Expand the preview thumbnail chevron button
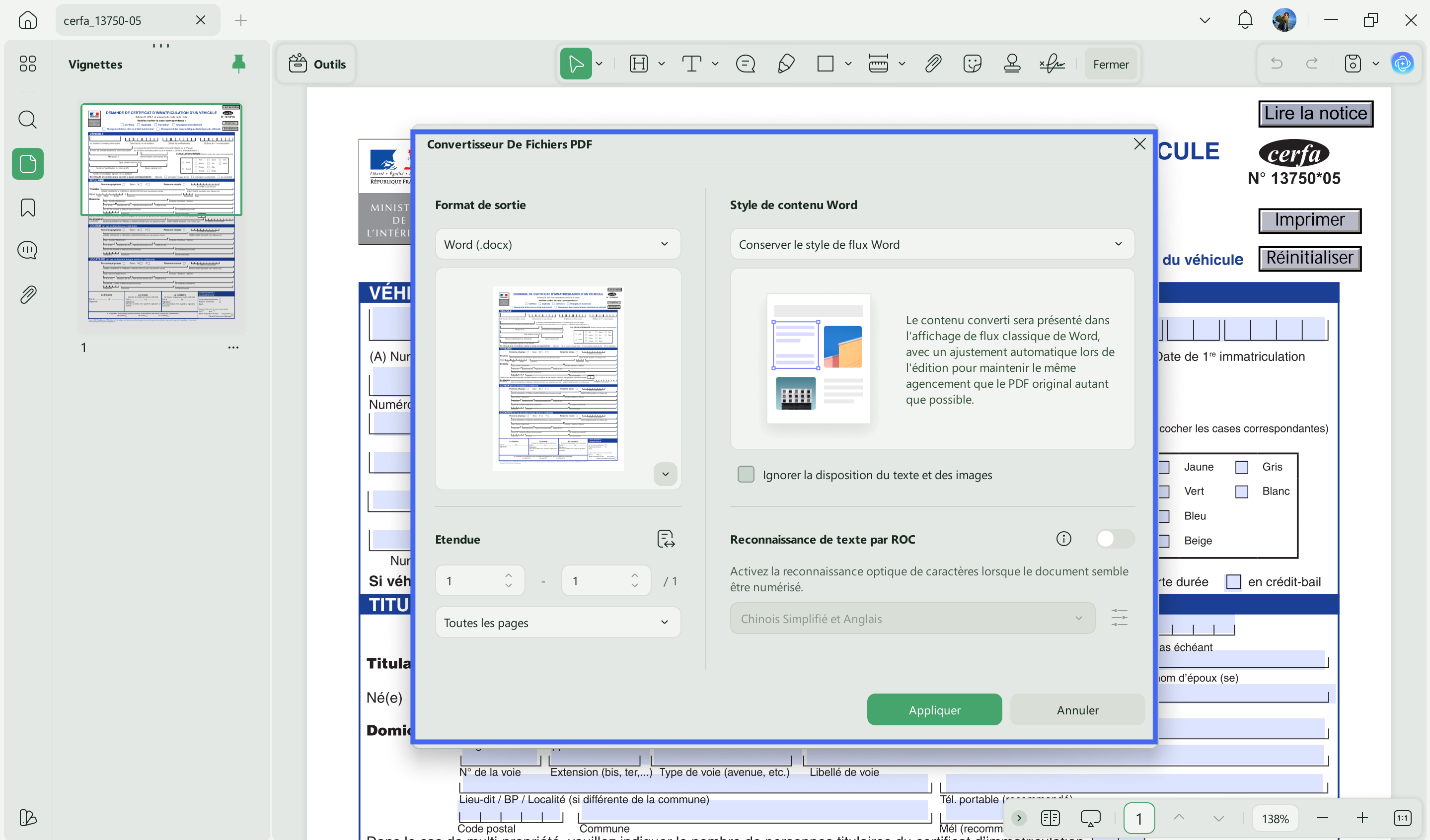1430x840 pixels. (x=665, y=474)
